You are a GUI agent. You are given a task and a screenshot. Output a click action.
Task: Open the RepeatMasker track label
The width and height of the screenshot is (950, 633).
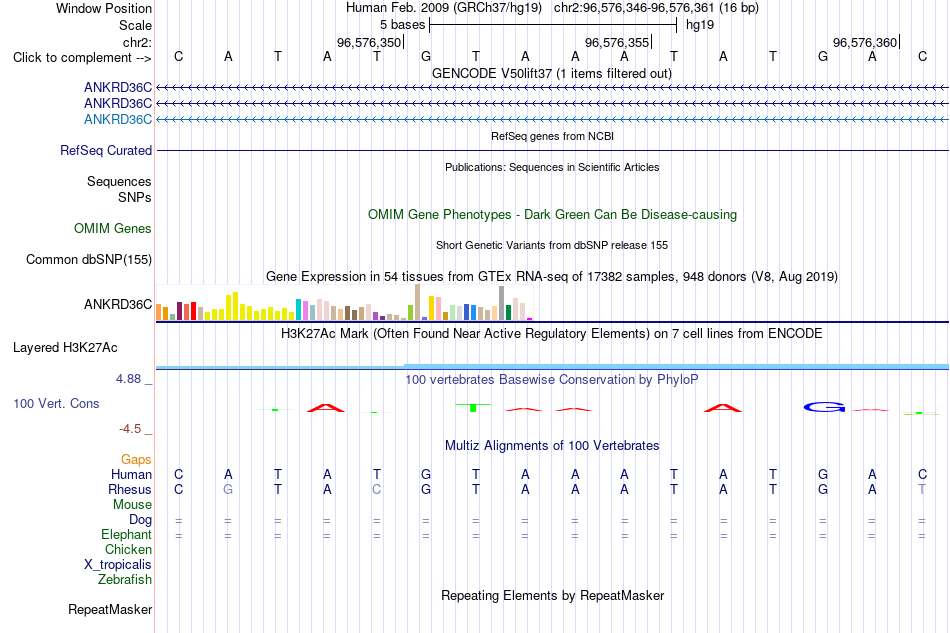pyautogui.click(x=110, y=609)
